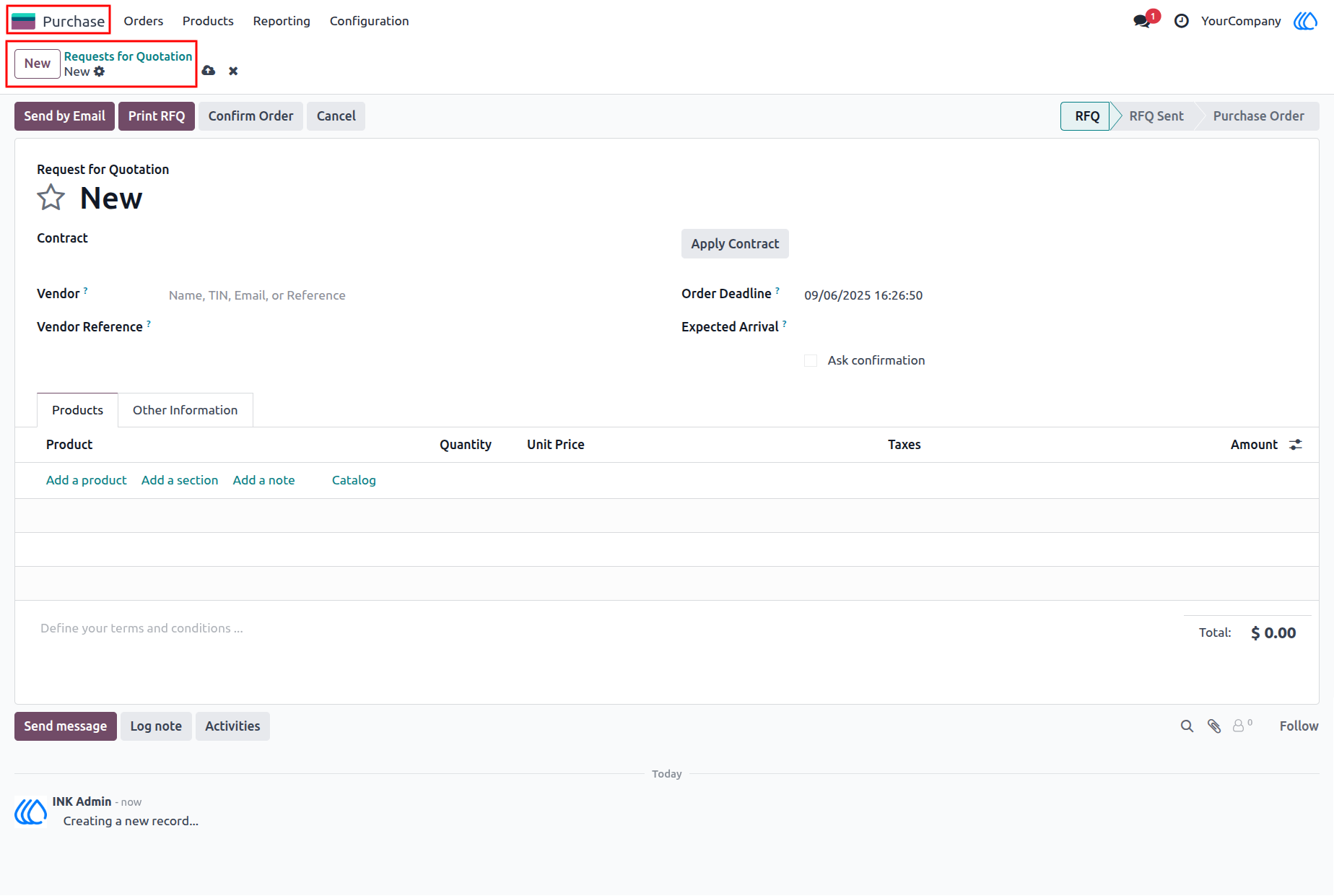Screen dimensions: 1334x896
Task: Show Vendor field help tooltip question mark
Action: click(85, 290)
